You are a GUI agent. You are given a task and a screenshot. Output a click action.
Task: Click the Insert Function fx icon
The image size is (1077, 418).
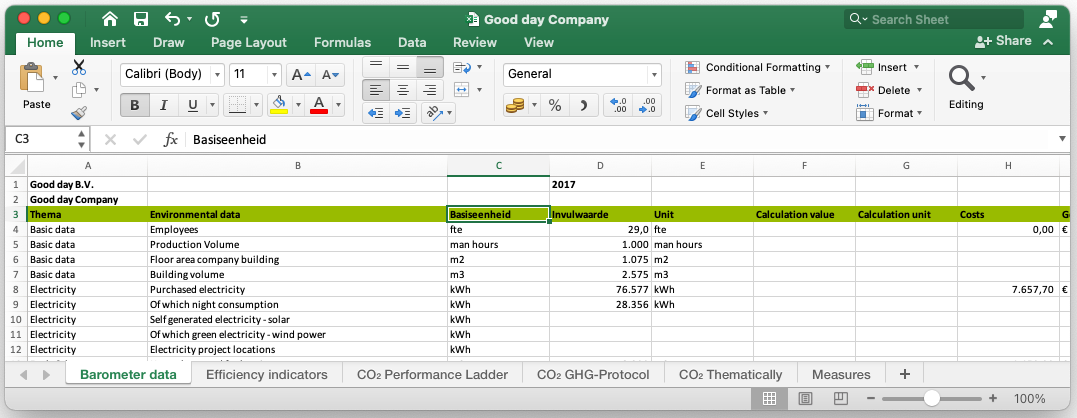(170, 139)
